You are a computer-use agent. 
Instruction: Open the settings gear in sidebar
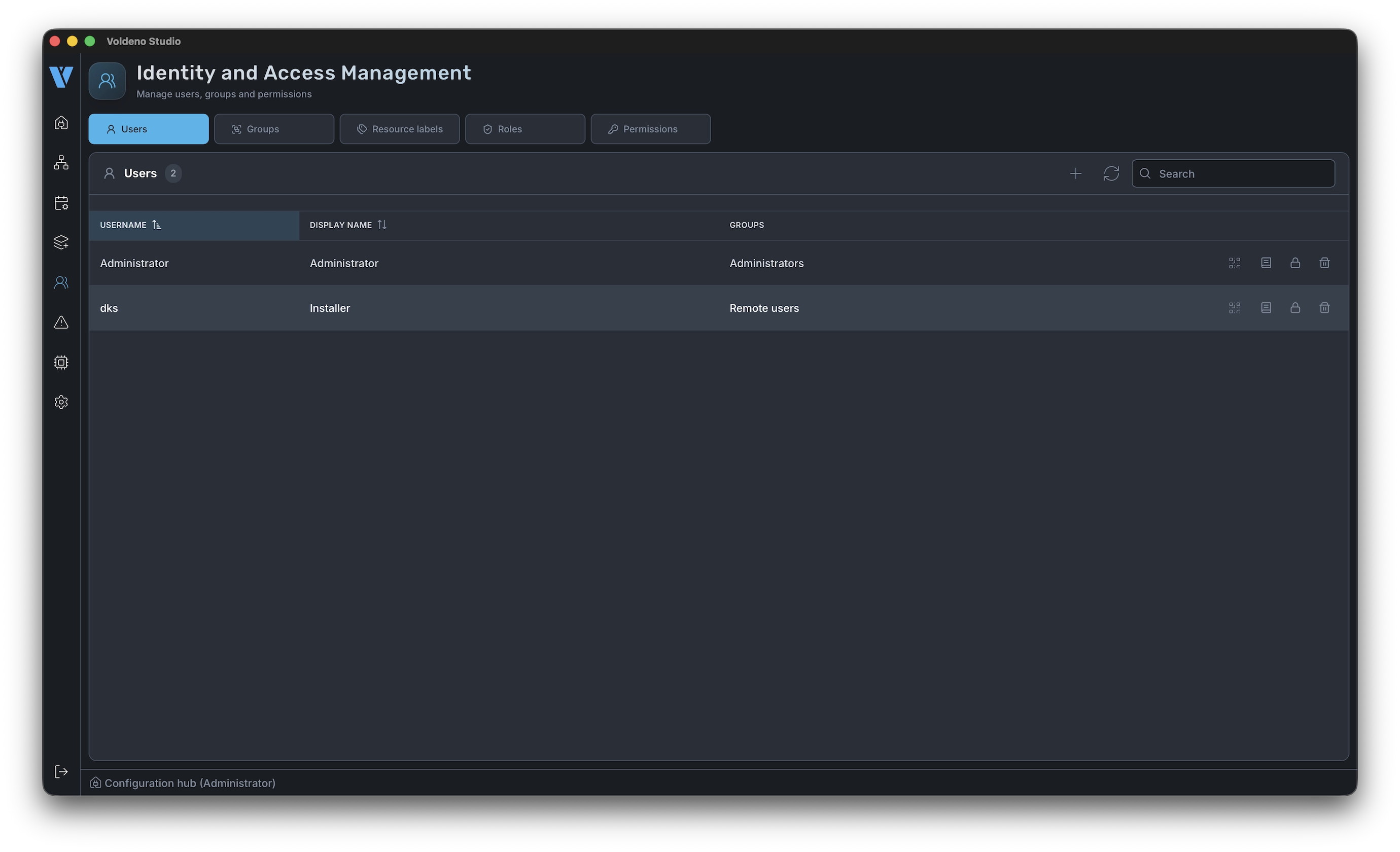(x=61, y=402)
